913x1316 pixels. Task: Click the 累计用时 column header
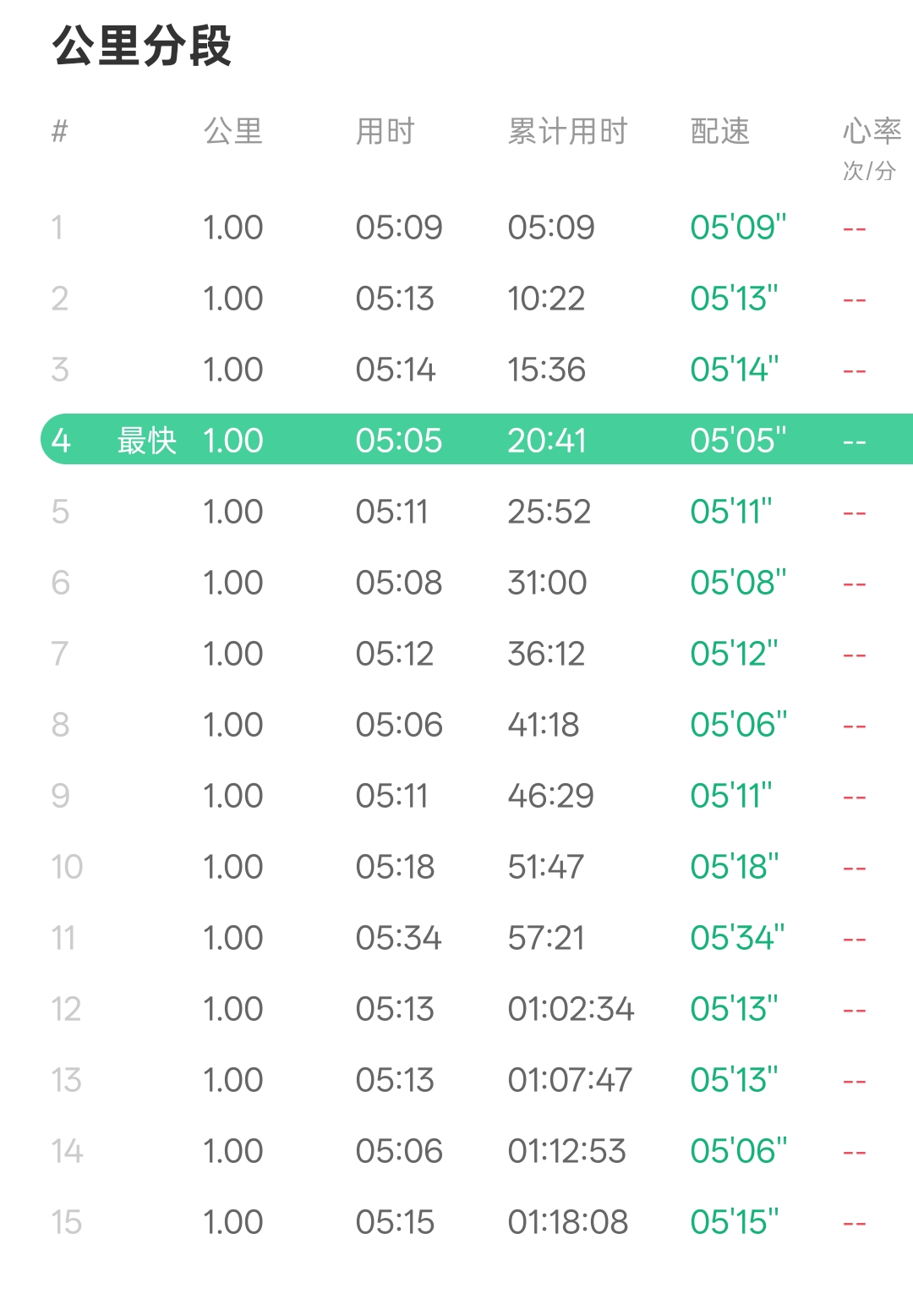[567, 131]
